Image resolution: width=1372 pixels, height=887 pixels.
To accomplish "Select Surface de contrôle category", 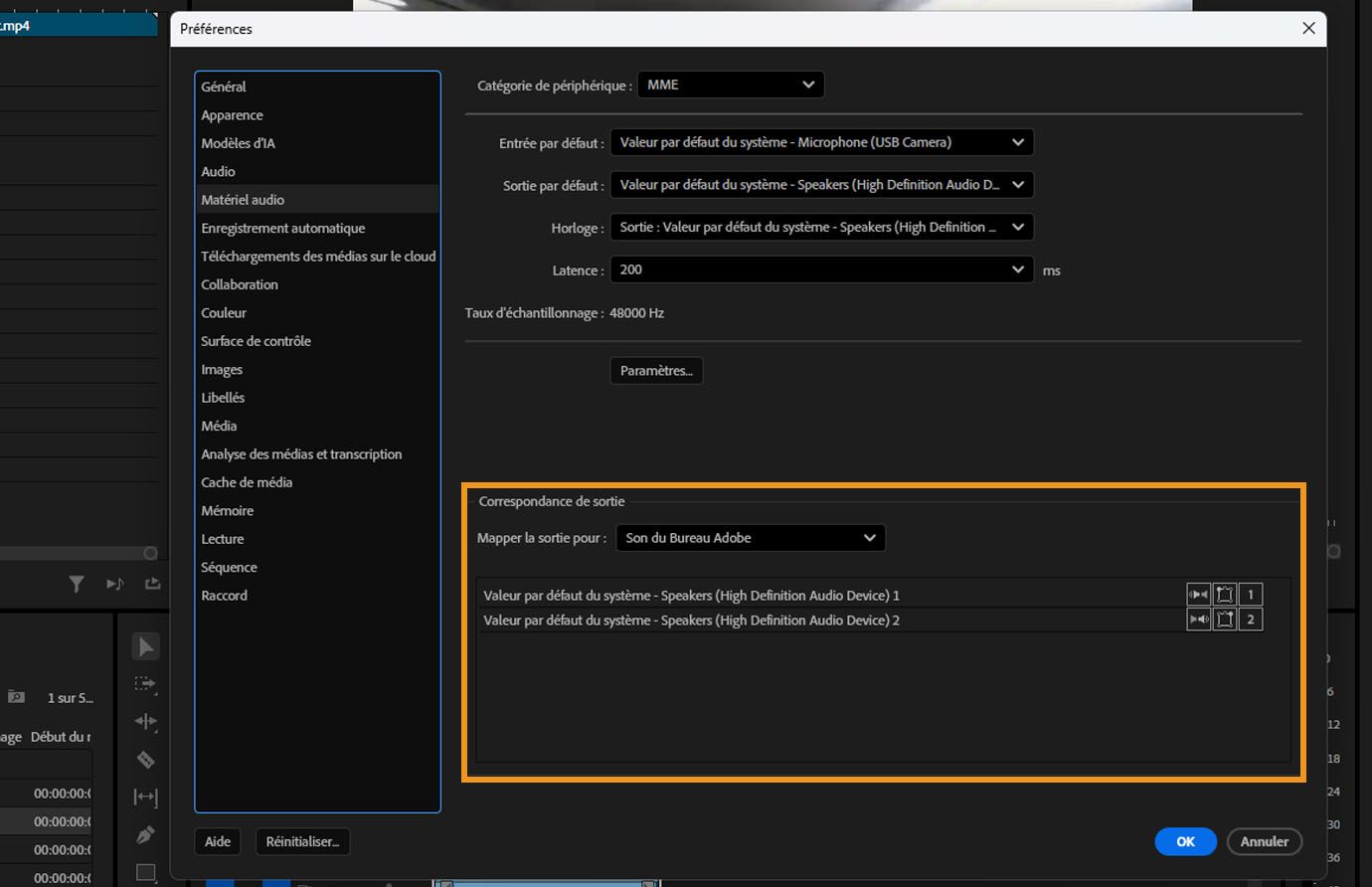I will click(317, 341).
